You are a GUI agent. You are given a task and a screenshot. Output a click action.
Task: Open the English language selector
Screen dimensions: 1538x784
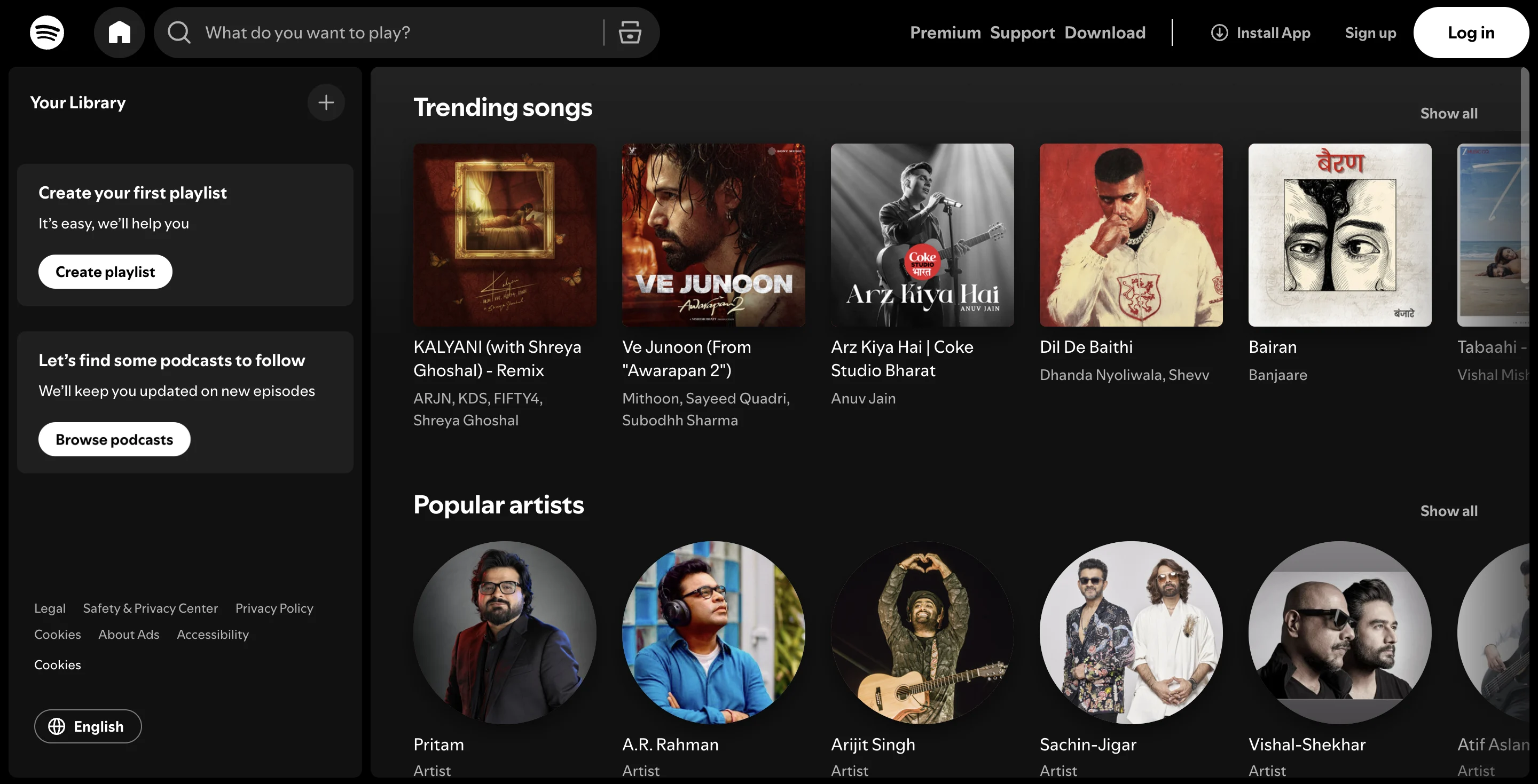point(88,726)
